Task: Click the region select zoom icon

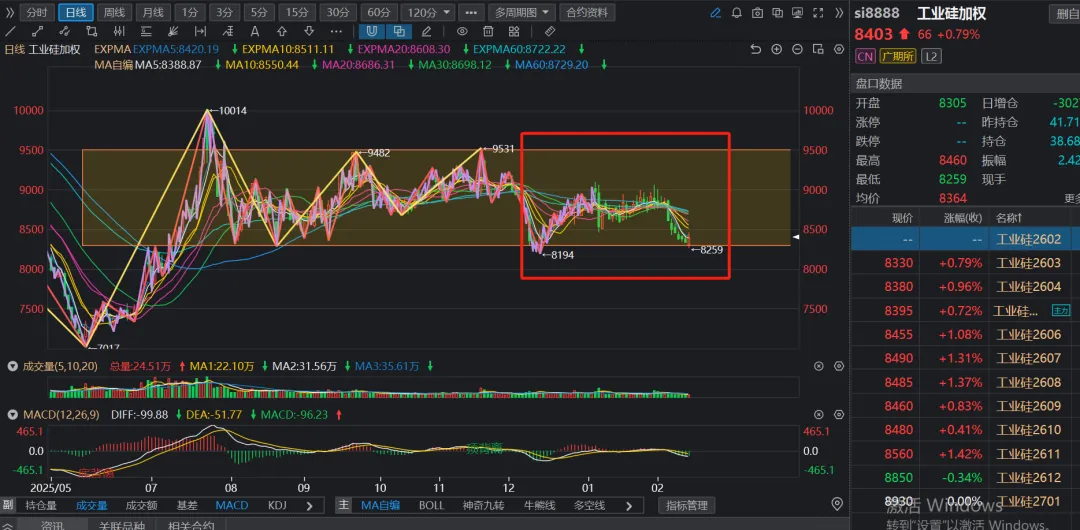Action: pos(818,49)
